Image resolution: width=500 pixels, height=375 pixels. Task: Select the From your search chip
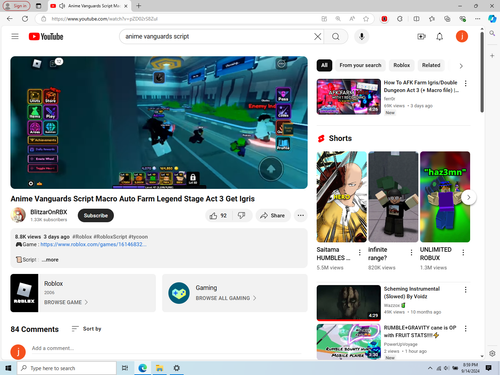tap(360, 65)
